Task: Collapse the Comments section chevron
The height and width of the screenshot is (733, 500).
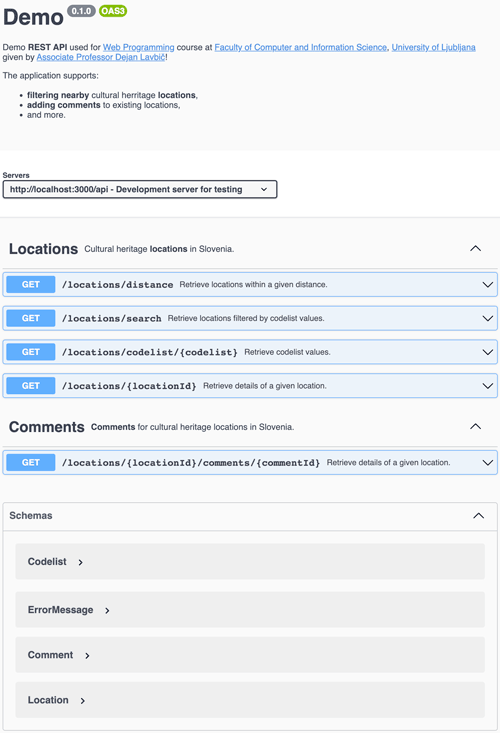Action: tap(475, 426)
